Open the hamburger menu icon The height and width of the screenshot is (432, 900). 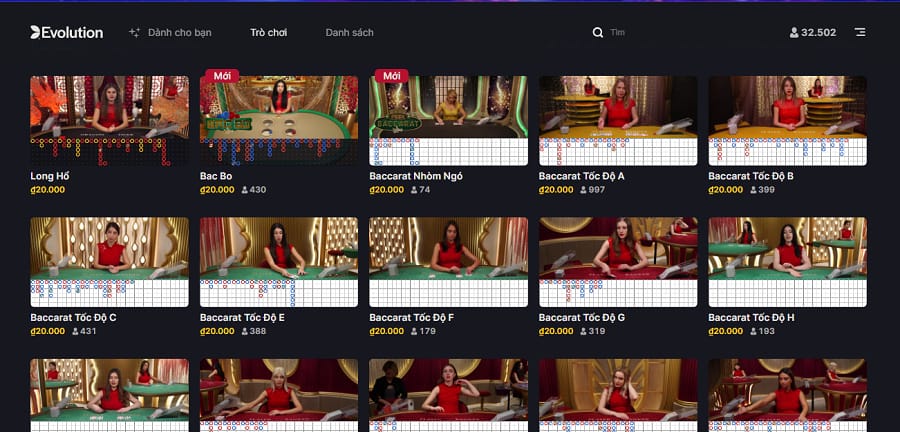[860, 32]
